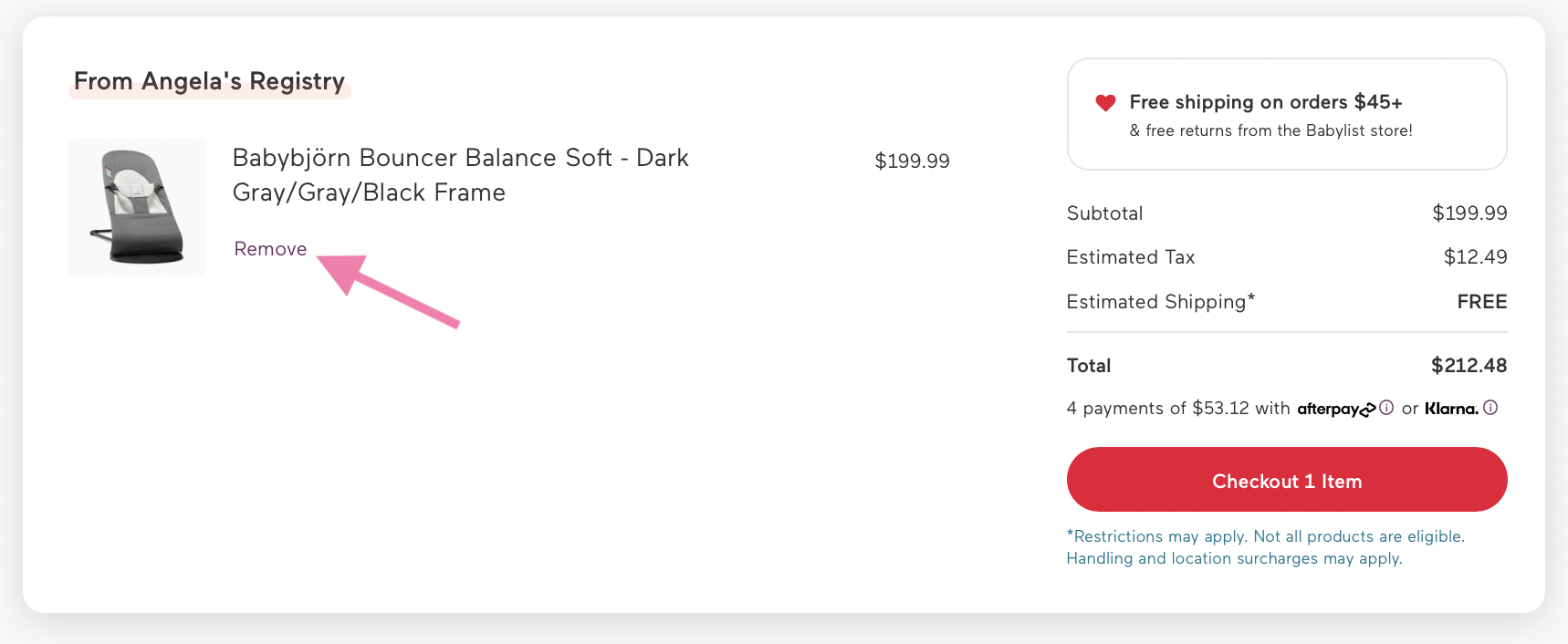
Task: Click the Klarna logo
Action: [x=1451, y=409]
